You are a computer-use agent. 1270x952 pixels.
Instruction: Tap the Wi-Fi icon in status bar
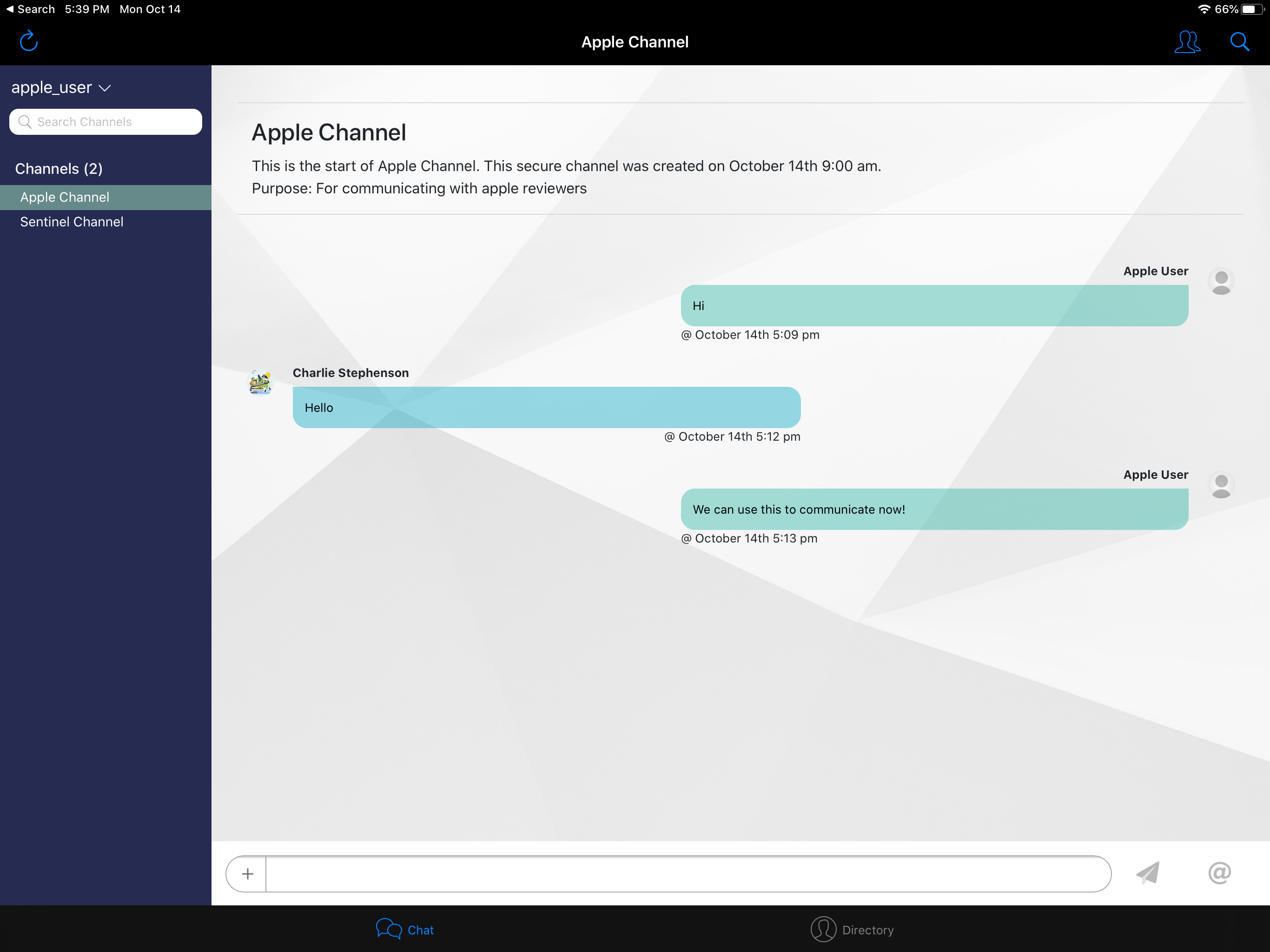tap(1204, 9)
